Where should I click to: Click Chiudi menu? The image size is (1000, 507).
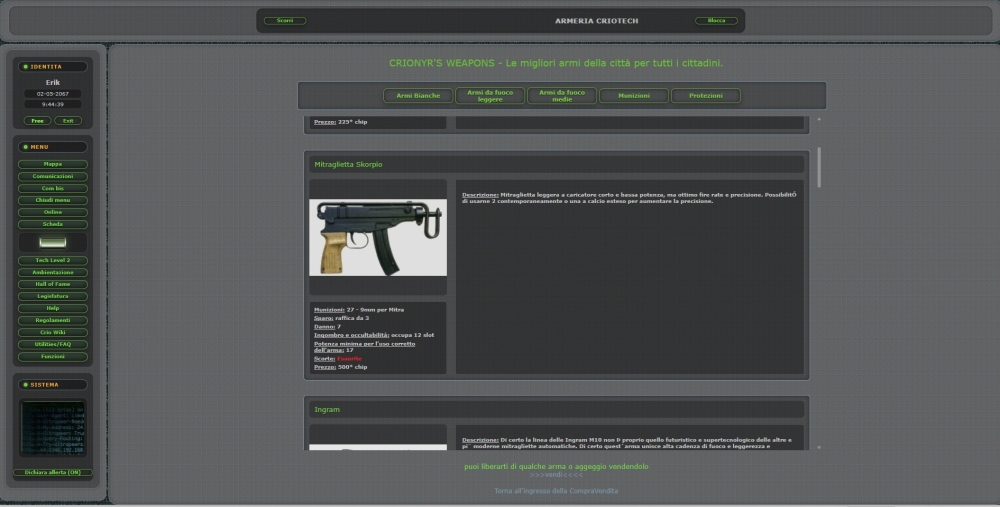point(53,200)
